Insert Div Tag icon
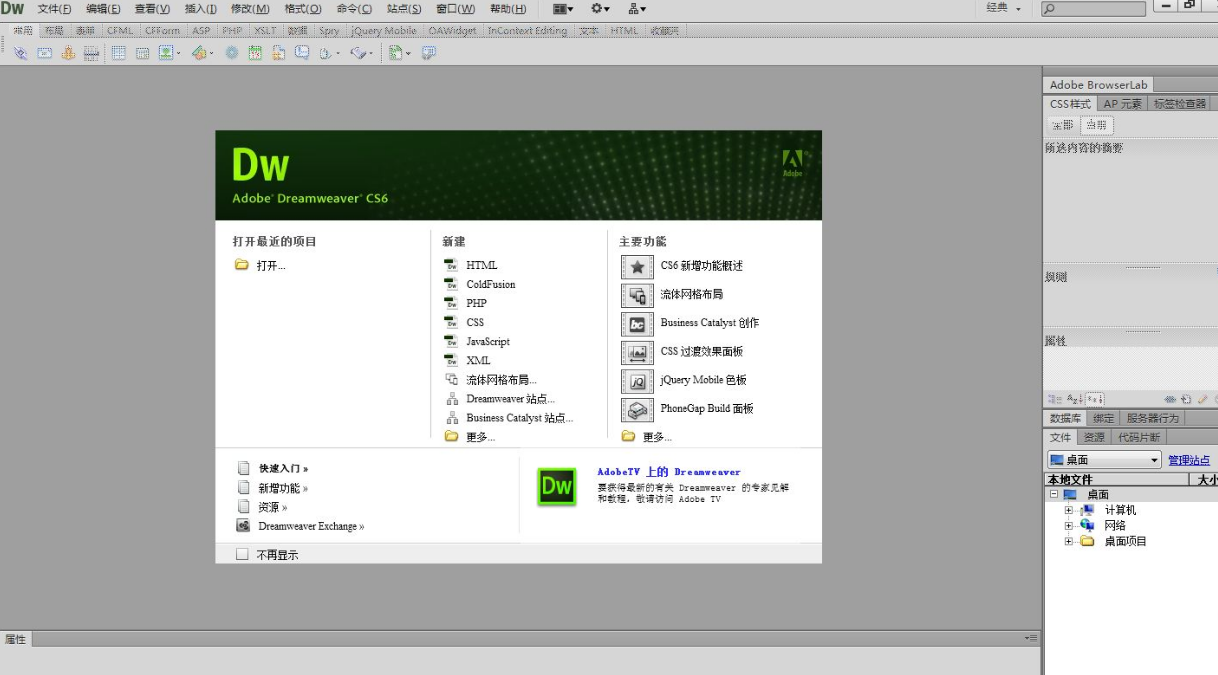The height and width of the screenshot is (675, 1218). tap(142, 53)
